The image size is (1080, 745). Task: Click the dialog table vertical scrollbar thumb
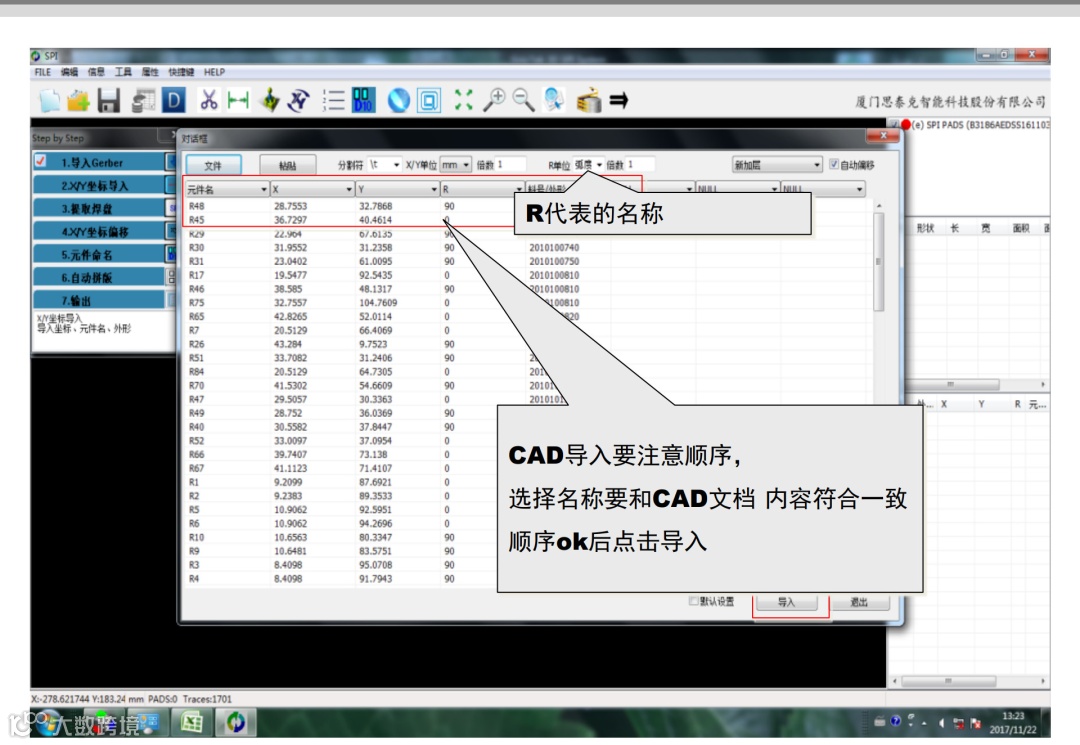coord(878,262)
